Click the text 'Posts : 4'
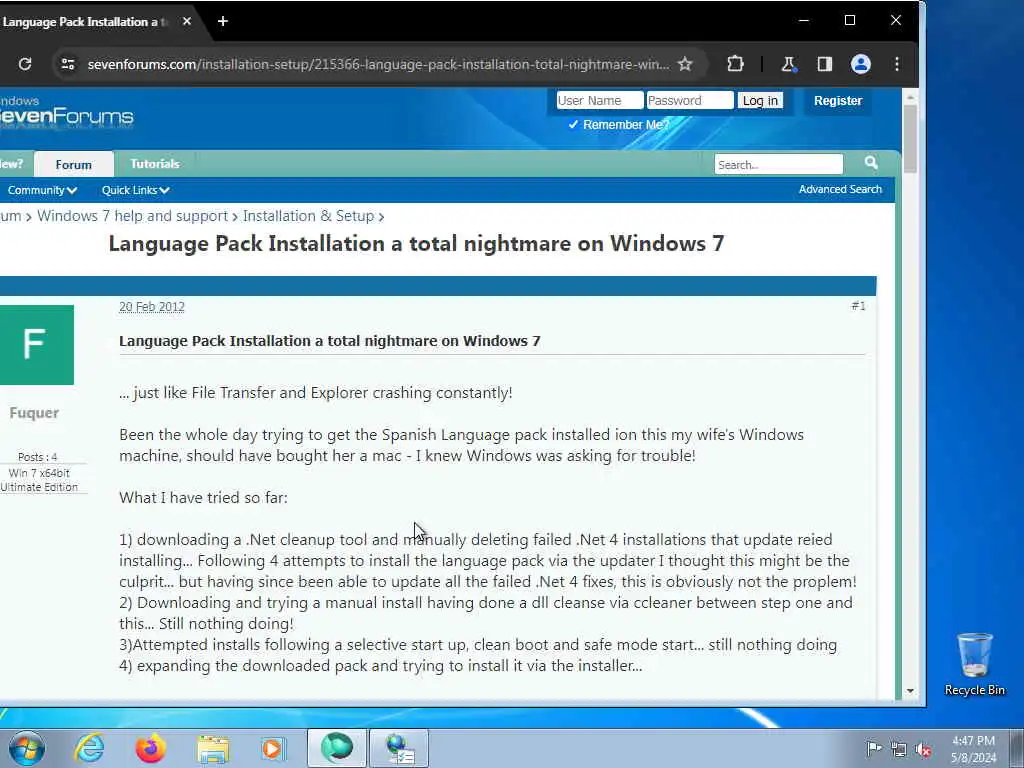 [37, 457]
